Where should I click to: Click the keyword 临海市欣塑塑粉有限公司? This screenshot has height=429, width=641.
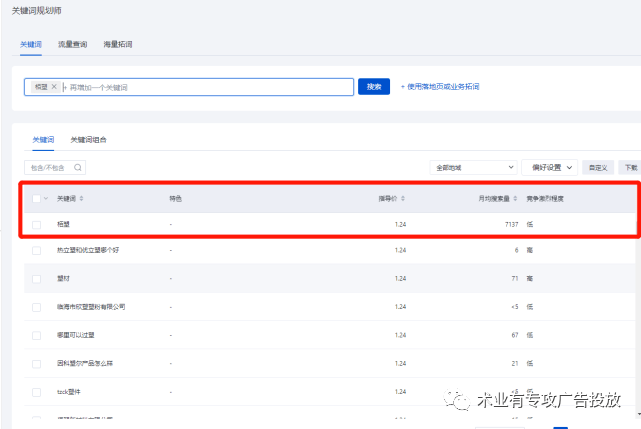click(91, 307)
